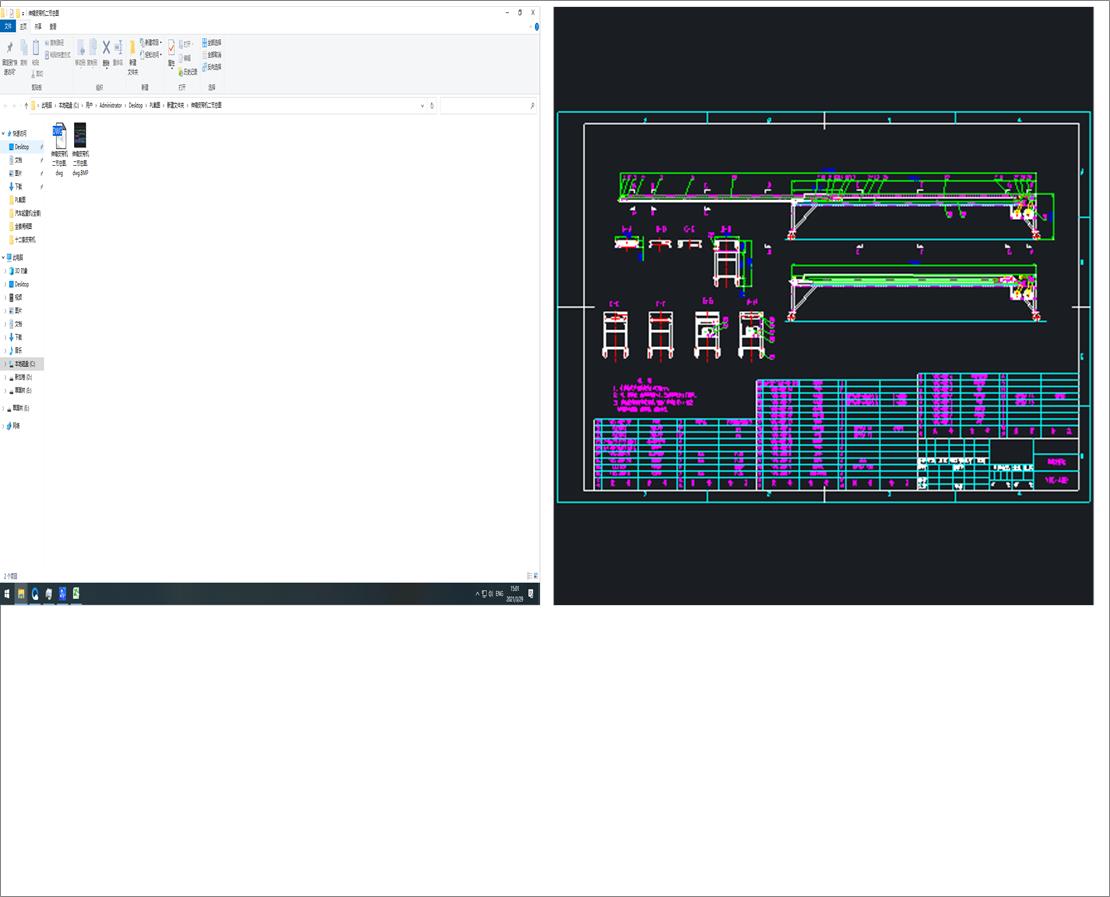Click Select none in the ribbon
The width and height of the screenshot is (1110, 897).
(212, 55)
